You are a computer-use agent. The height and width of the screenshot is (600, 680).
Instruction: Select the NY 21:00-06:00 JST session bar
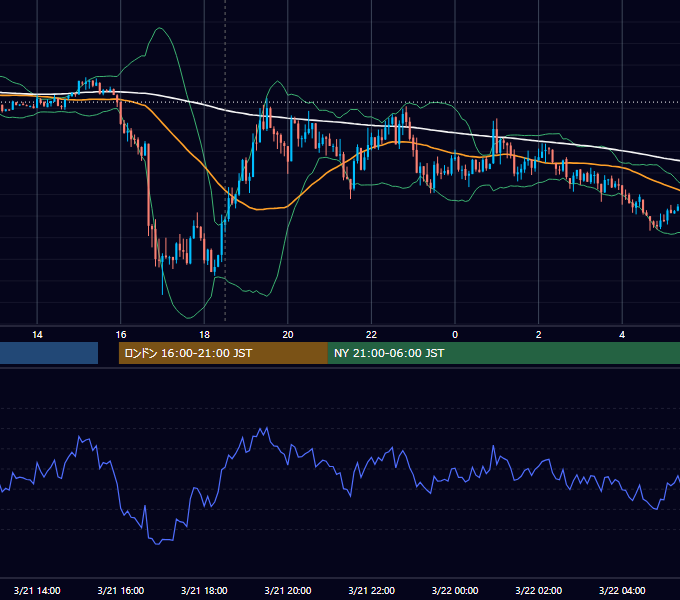point(503,353)
